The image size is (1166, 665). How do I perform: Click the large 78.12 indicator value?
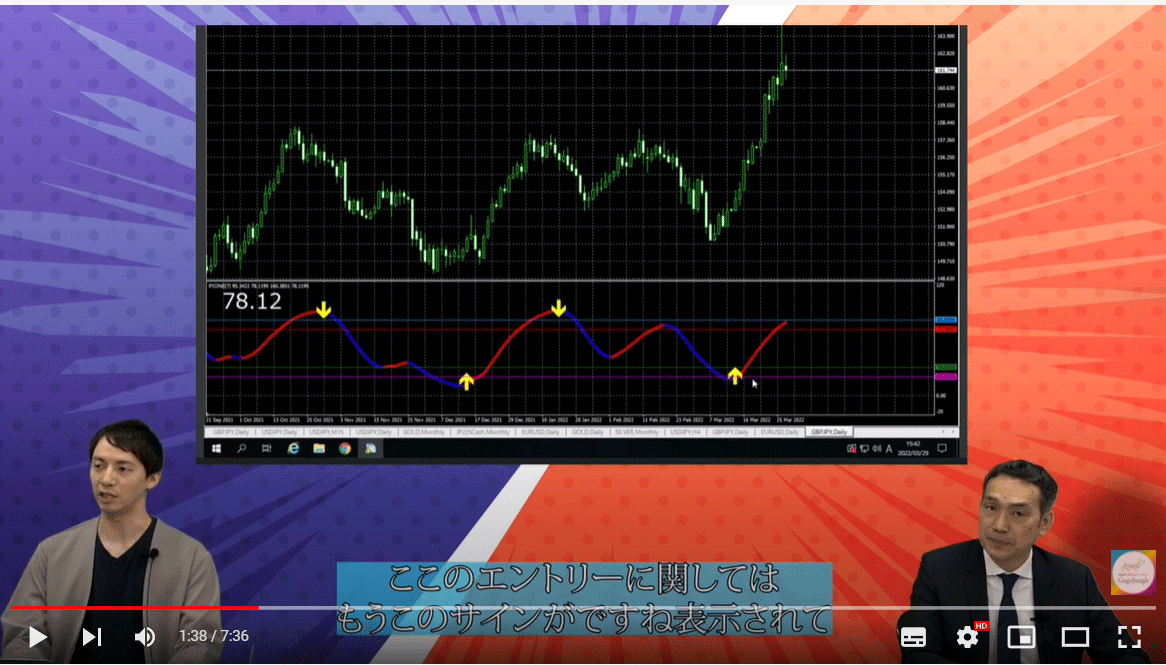(x=252, y=302)
